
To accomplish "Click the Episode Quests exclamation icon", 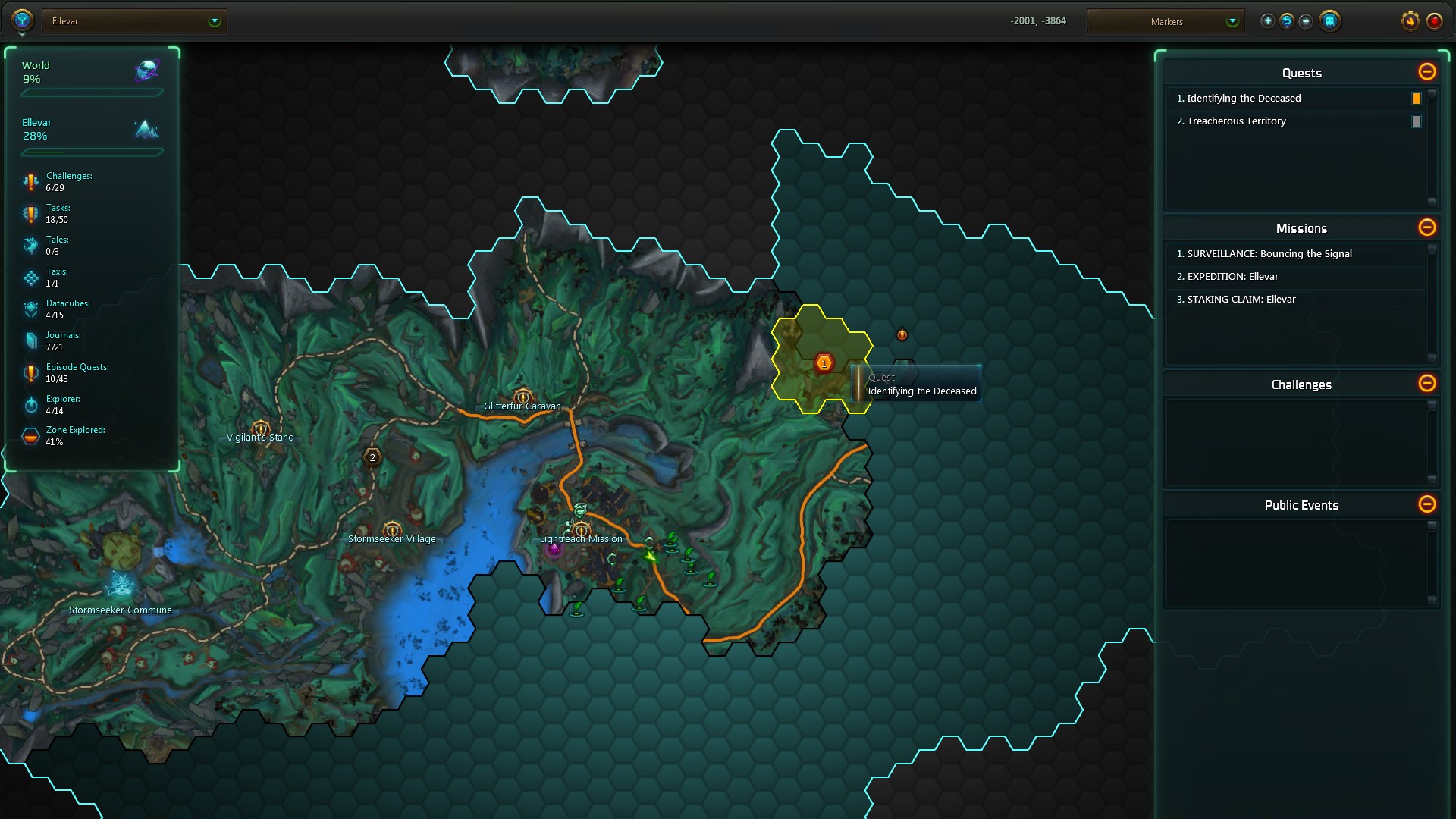I will 30,373.
